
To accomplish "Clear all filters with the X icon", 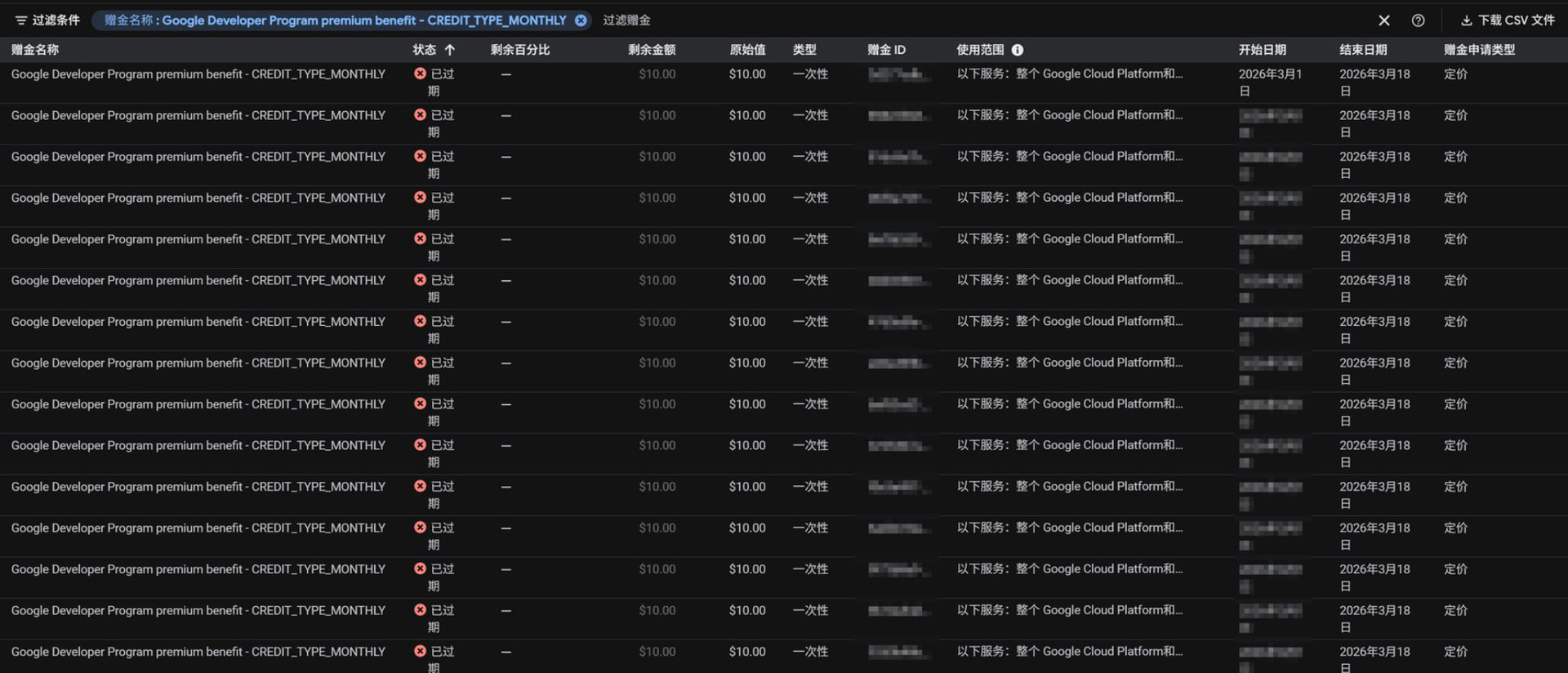I will pos(1384,20).
